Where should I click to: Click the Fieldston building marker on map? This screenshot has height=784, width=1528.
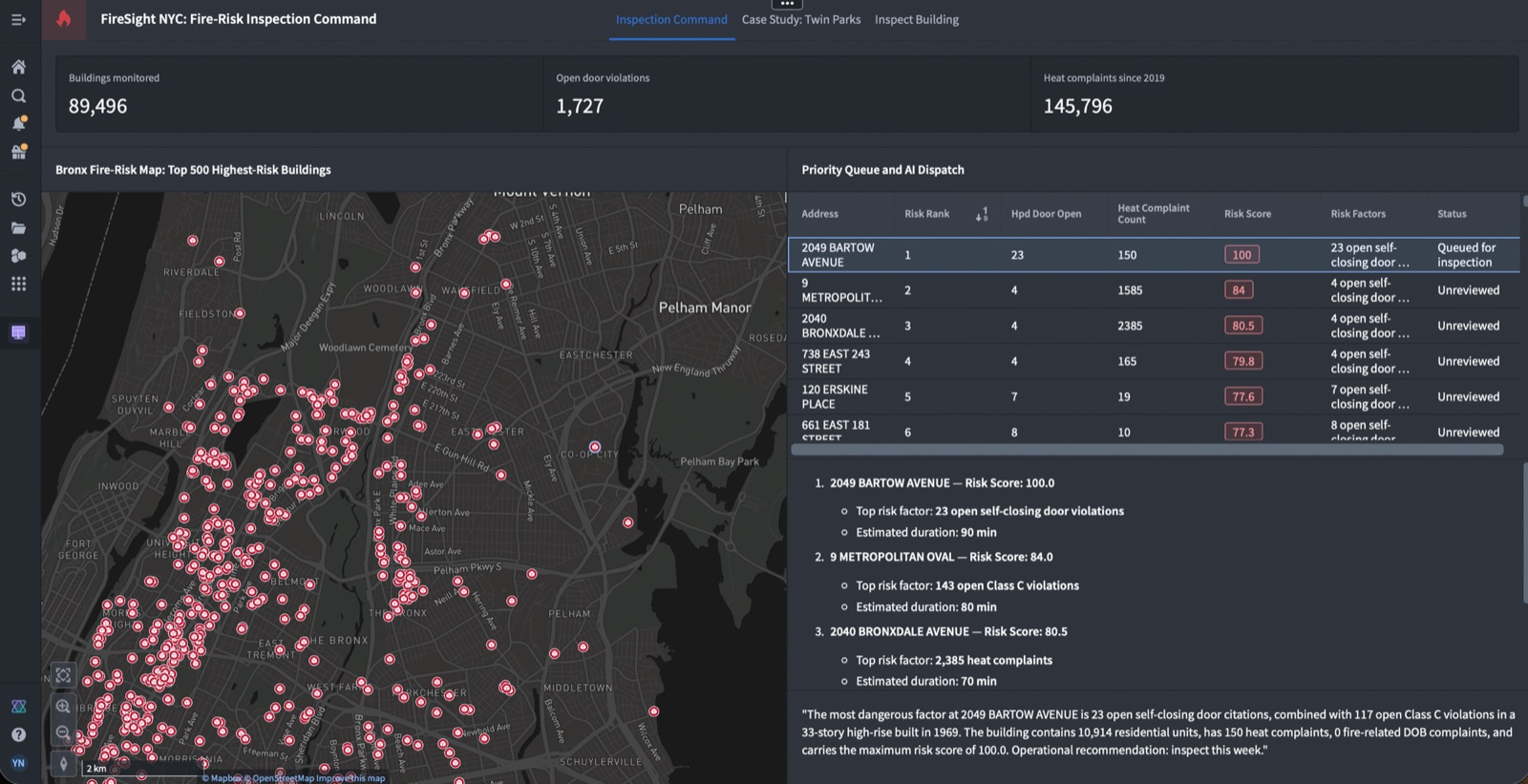tap(240, 313)
